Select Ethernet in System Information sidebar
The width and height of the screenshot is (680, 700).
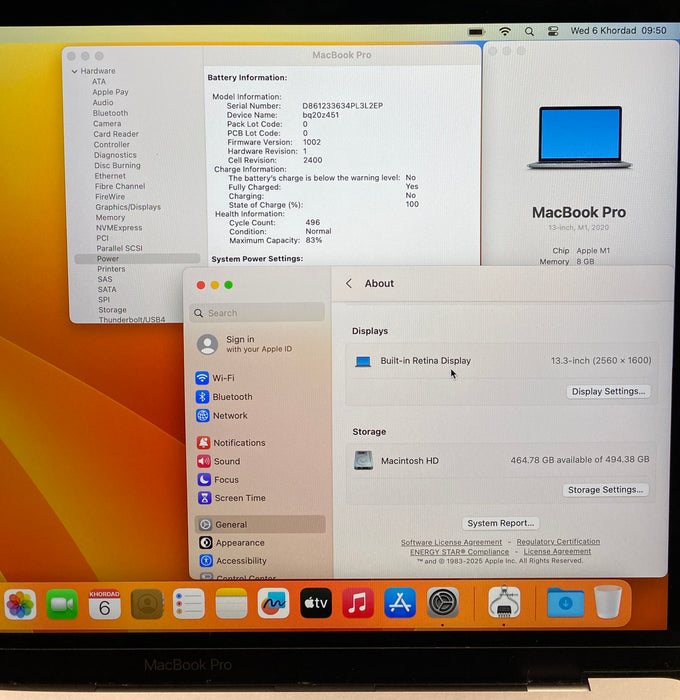click(x=110, y=176)
